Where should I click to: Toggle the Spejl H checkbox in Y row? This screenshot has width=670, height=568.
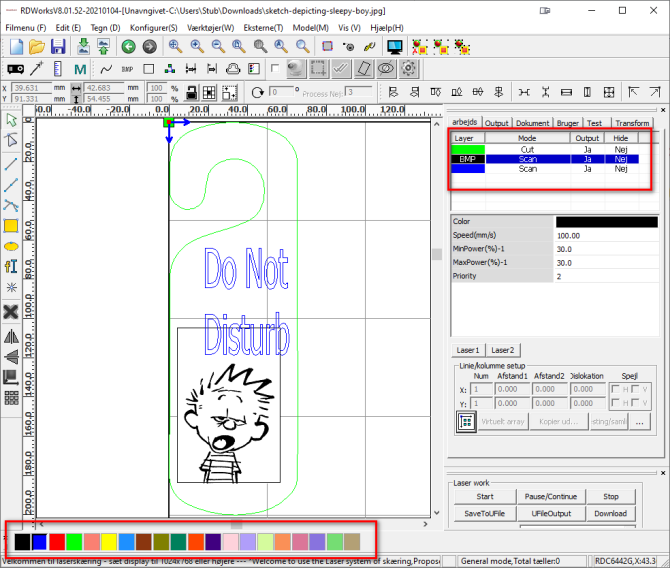pos(616,403)
